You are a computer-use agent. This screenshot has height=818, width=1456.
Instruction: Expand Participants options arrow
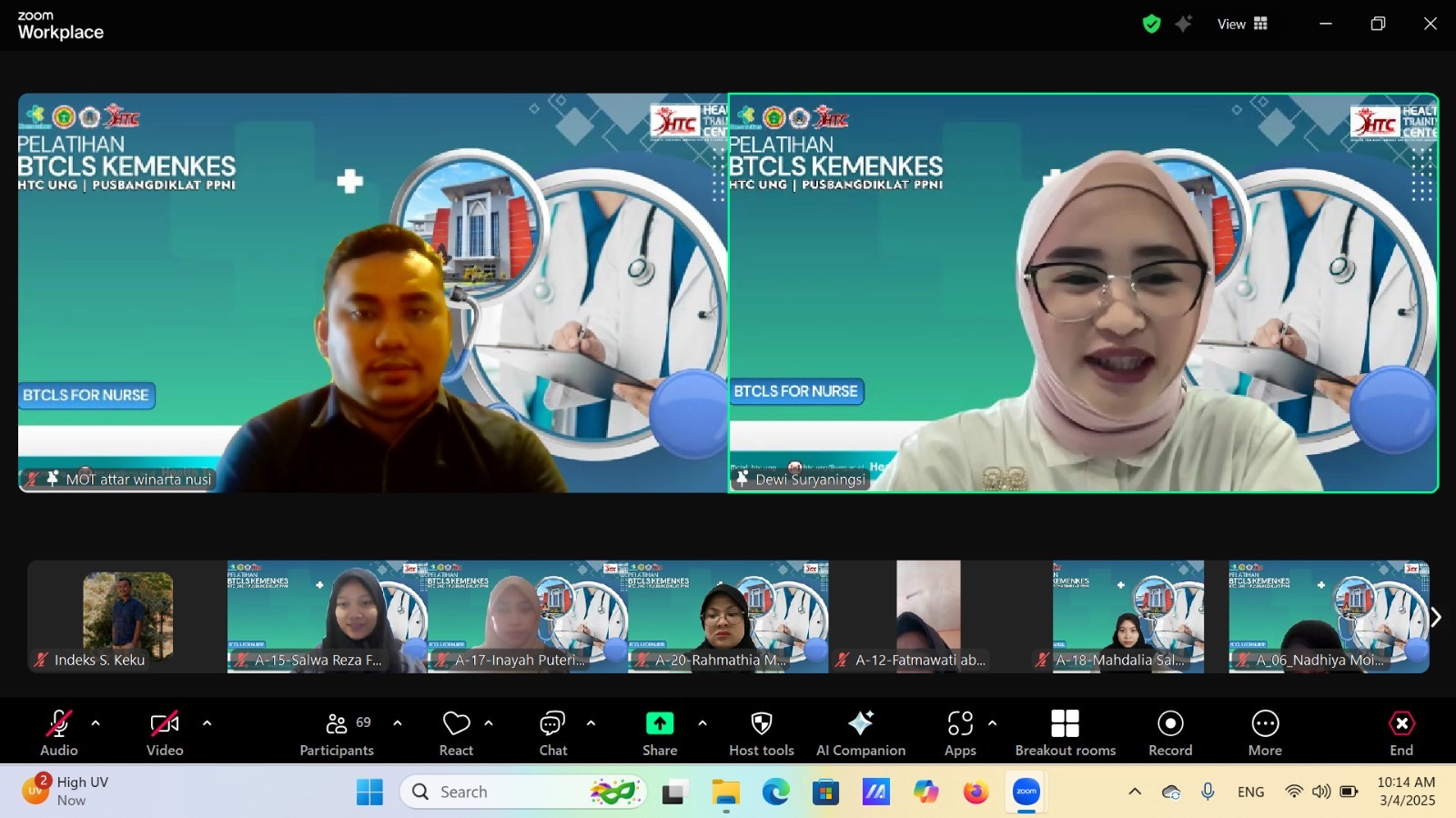[397, 723]
